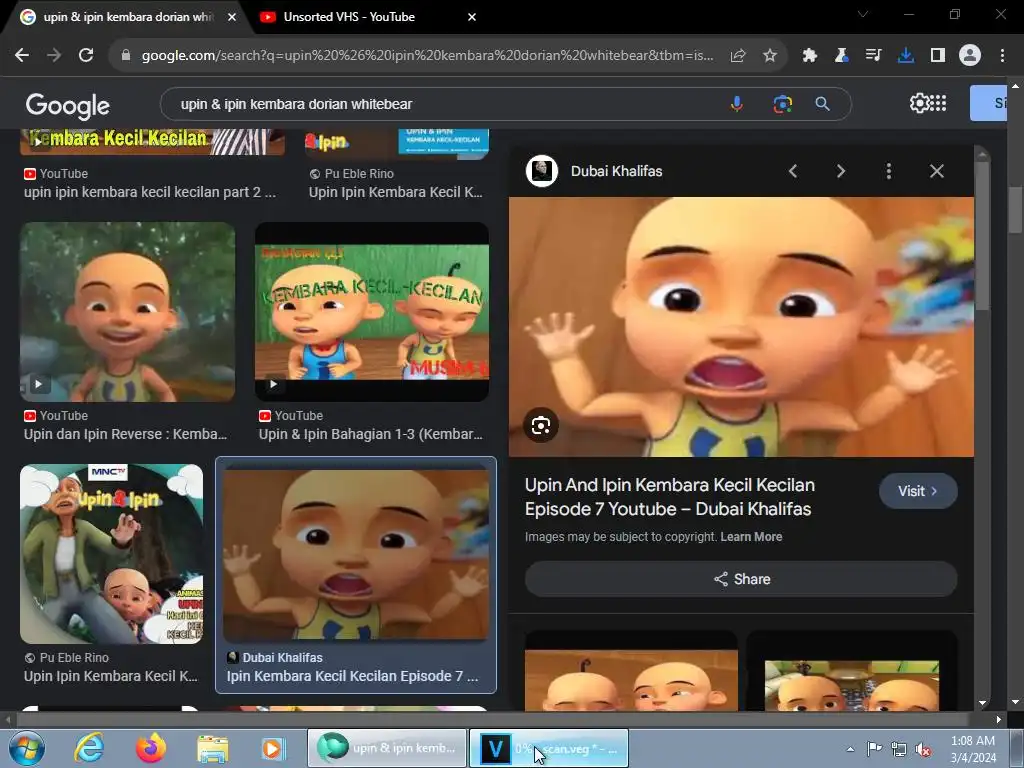Screen dimensions: 1024x768
Task: Open the preview image title link
Action: 669,497
